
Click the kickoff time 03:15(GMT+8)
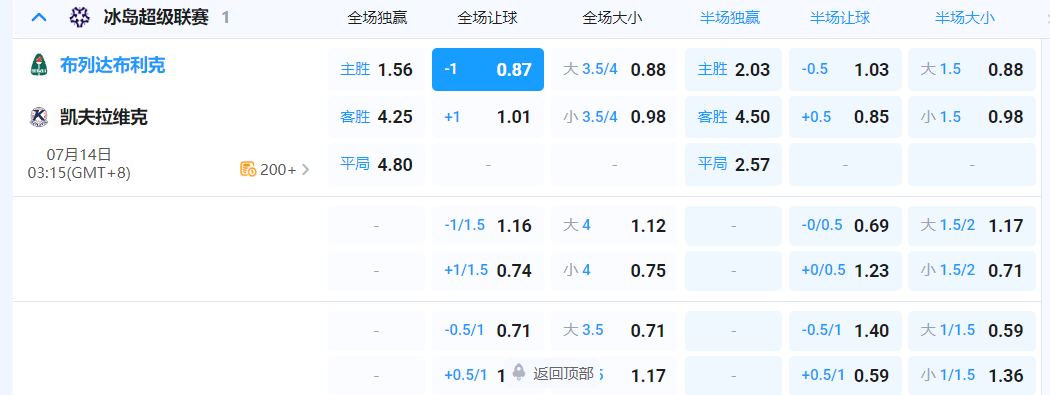(79, 173)
